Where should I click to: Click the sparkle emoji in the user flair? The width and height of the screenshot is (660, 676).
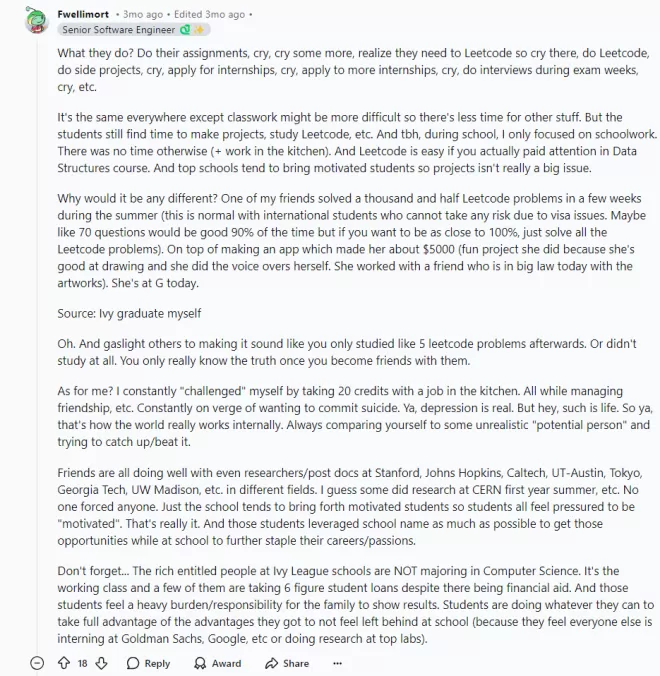(199, 30)
